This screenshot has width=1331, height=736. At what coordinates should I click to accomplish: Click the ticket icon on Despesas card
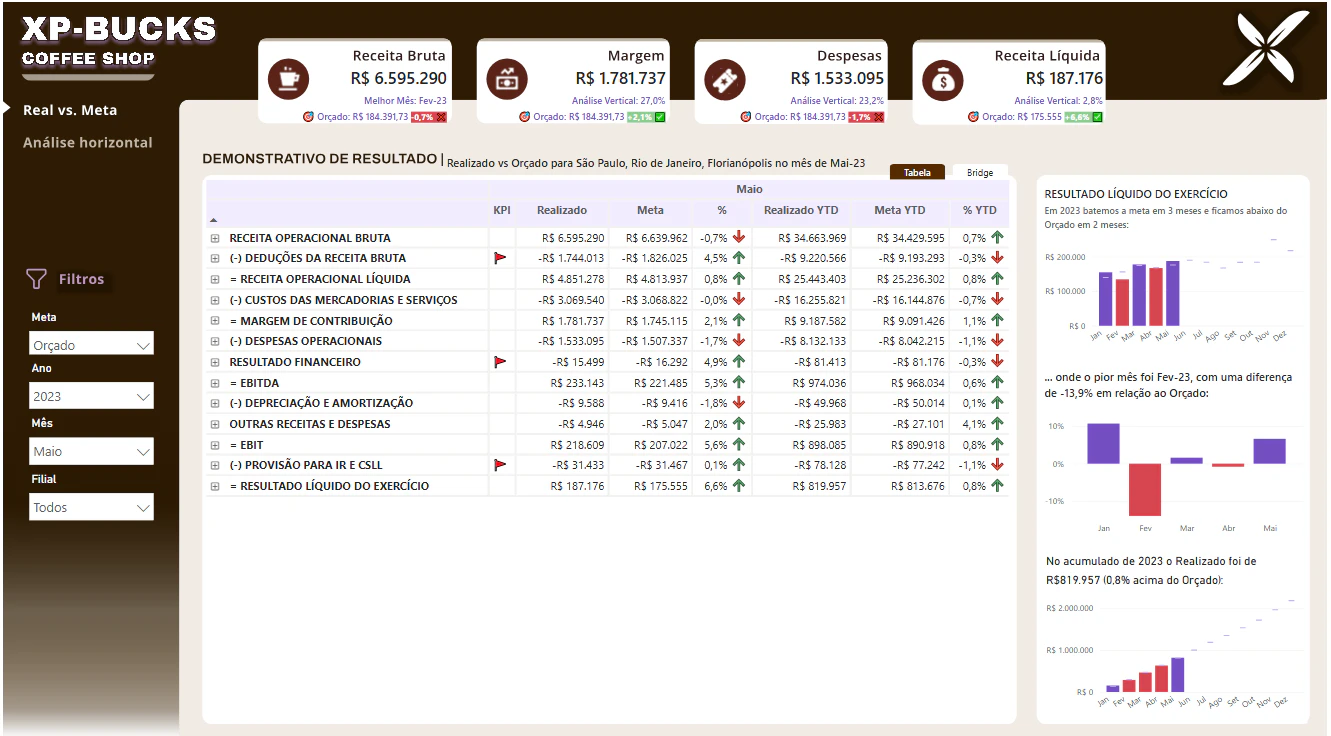click(725, 79)
